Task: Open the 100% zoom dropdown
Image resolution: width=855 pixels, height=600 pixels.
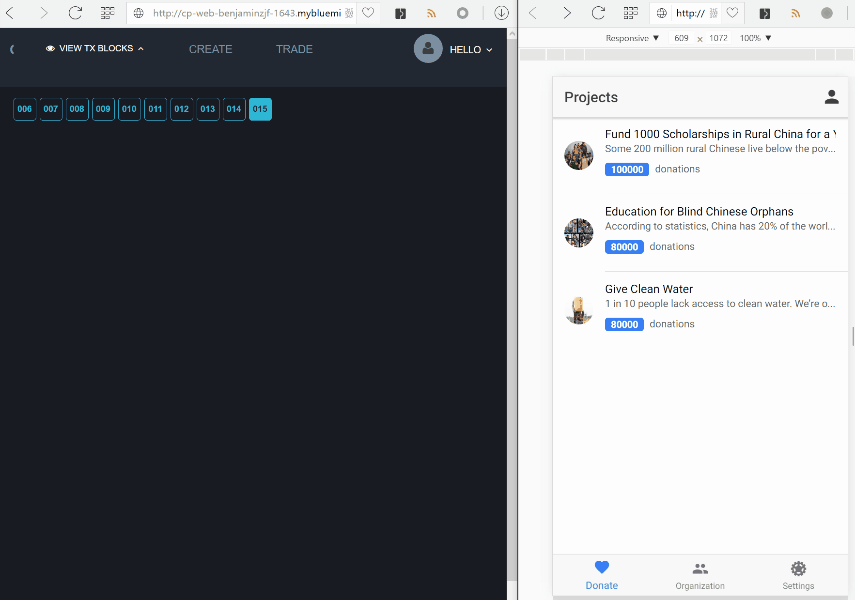Action: (x=755, y=38)
